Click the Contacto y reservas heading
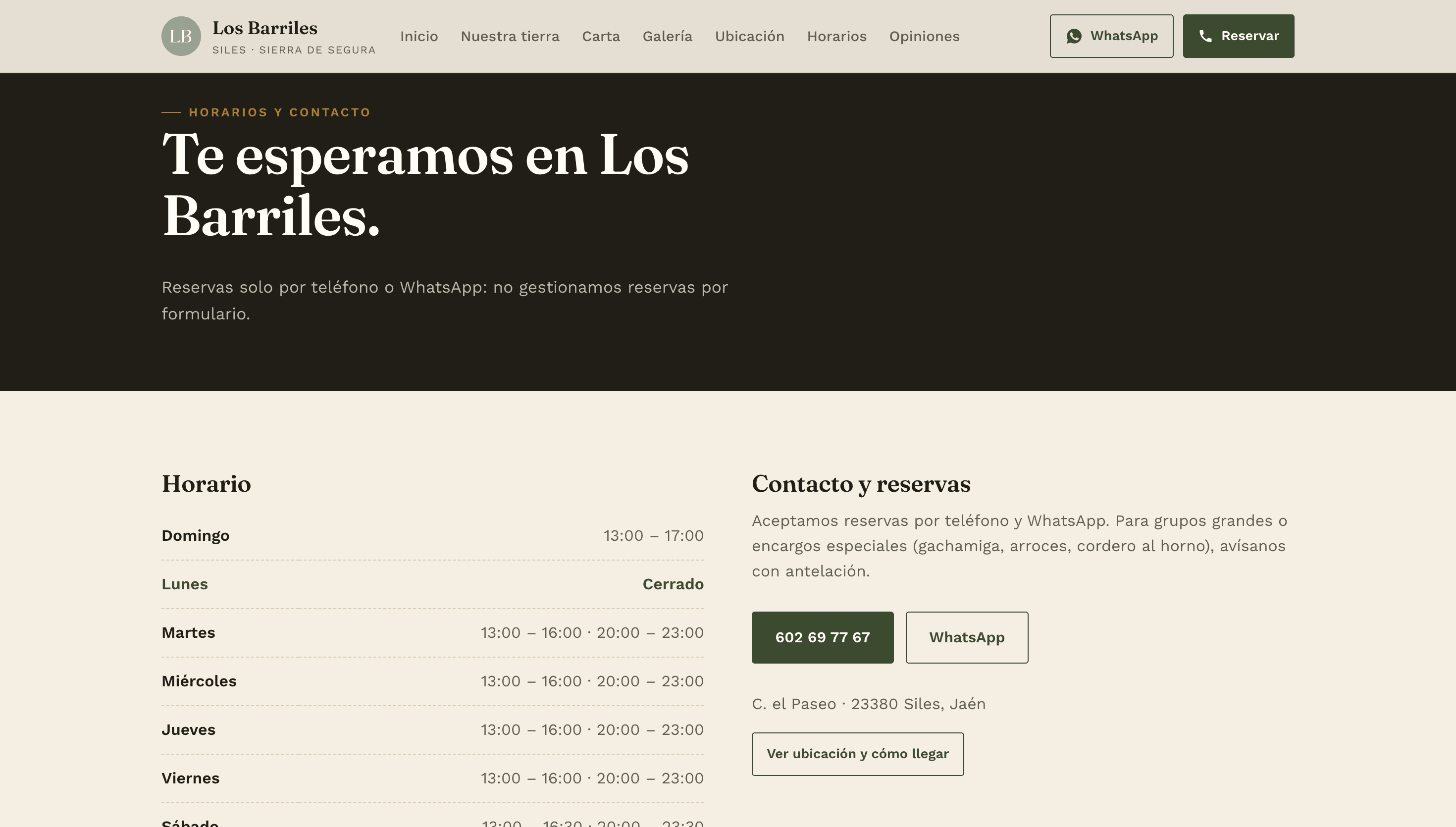The height and width of the screenshot is (827, 1456). tap(861, 484)
